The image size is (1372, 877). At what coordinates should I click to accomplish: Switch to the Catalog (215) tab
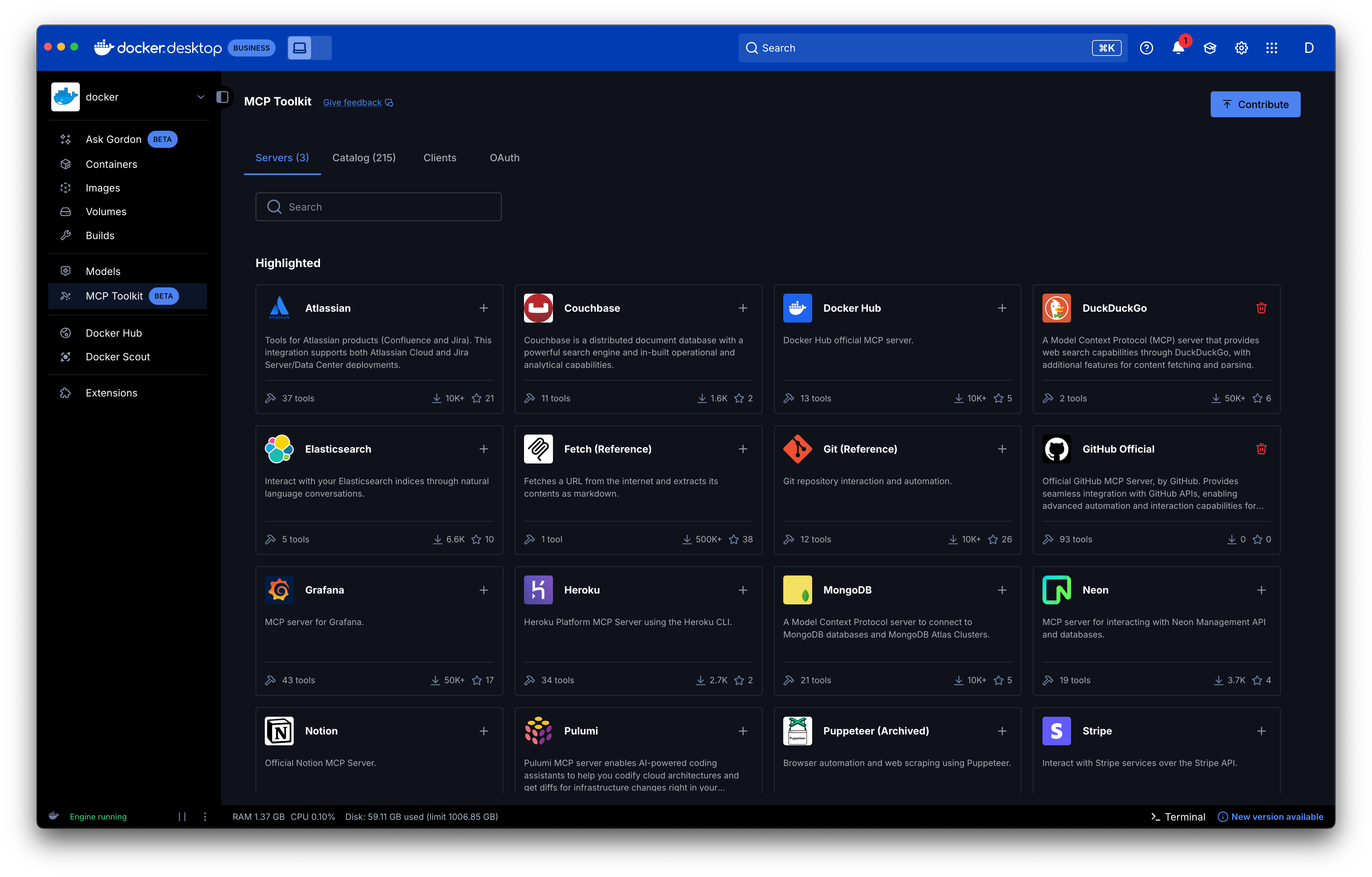click(363, 158)
